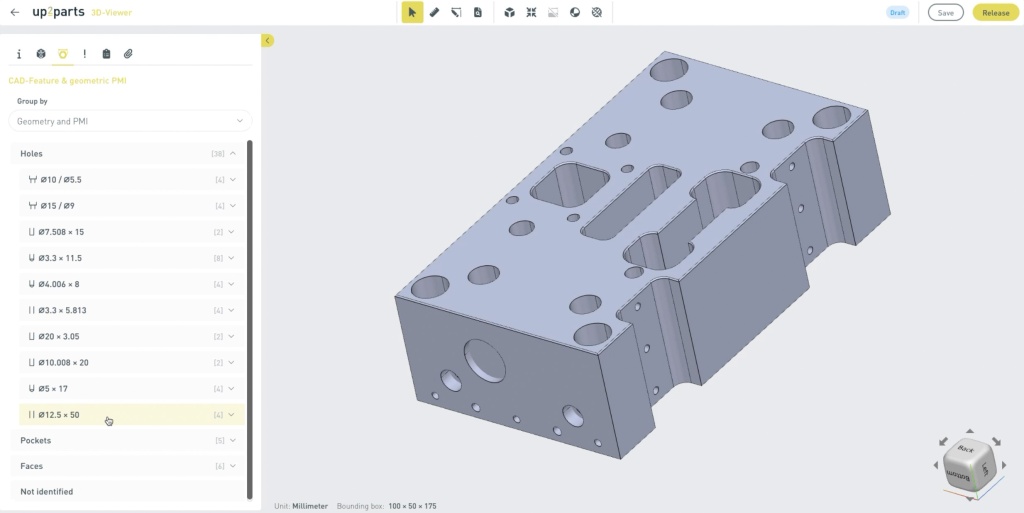This screenshot has width=1024, height=513.
Task: Select the arrow pointer selection tool
Action: pos(412,13)
